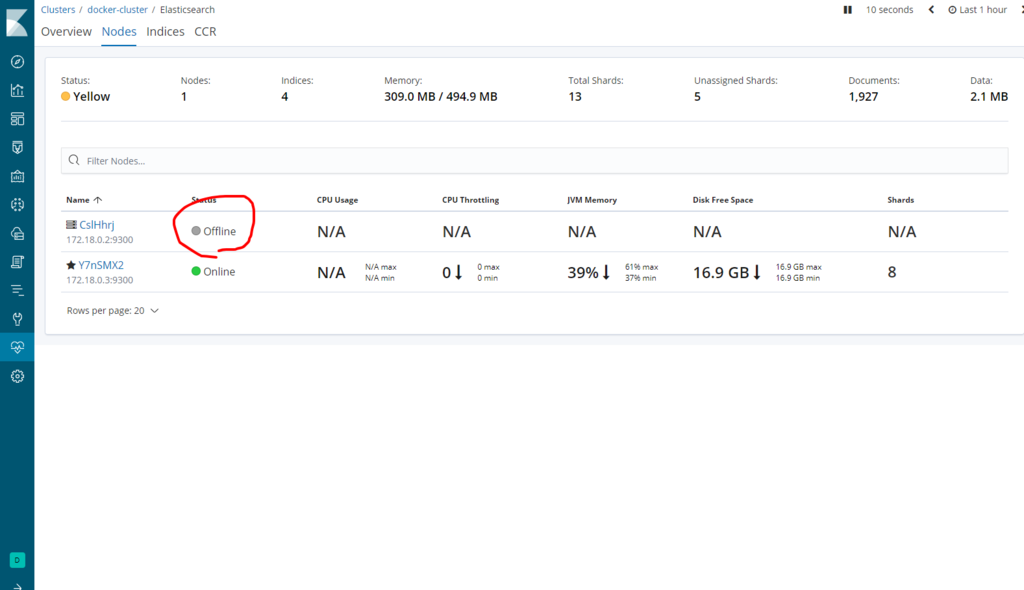Image resolution: width=1024 pixels, height=590 pixels.
Task: Open Dashboard icon in sidebar
Action: tap(18, 119)
